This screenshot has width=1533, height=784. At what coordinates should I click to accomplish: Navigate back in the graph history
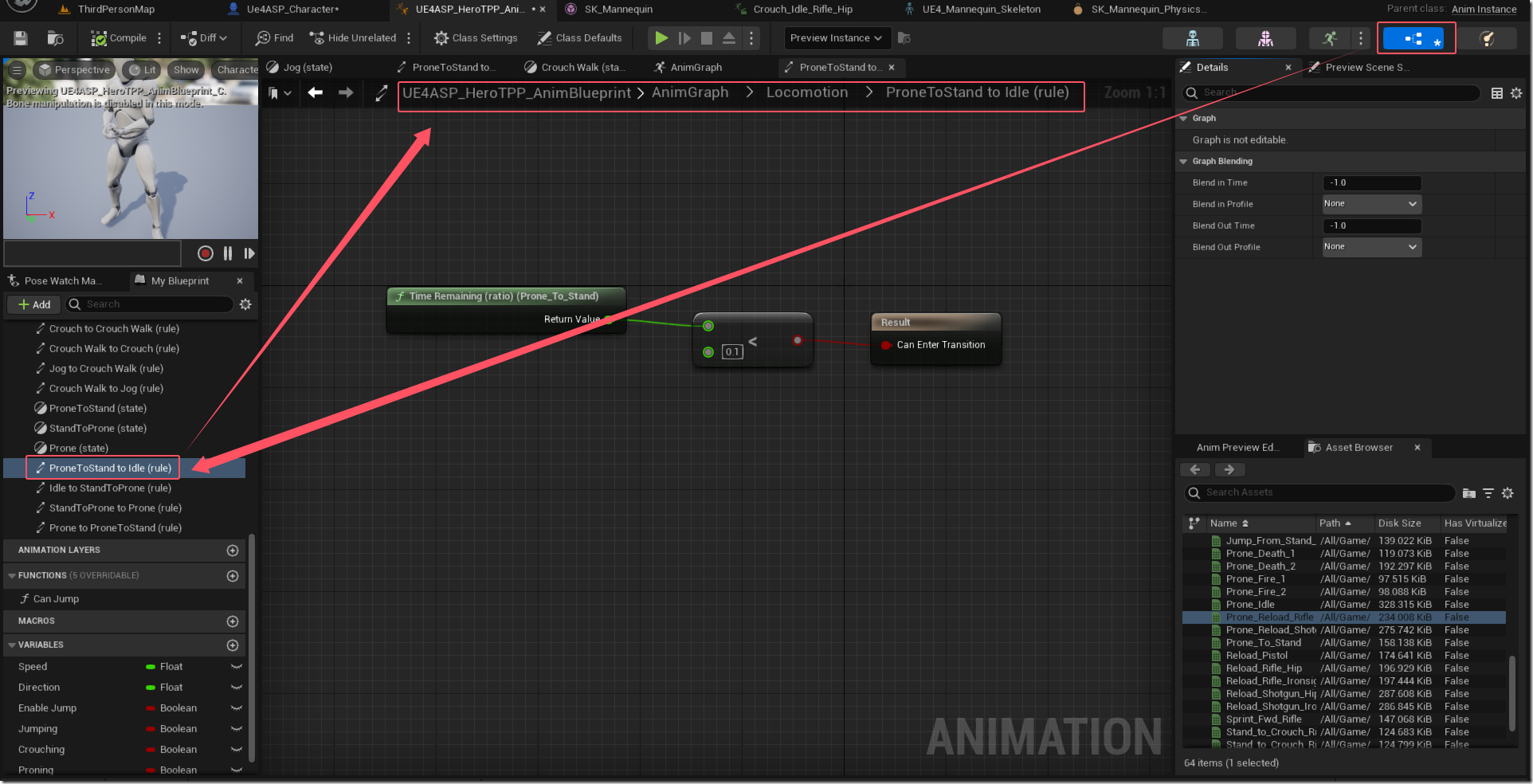tap(316, 92)
